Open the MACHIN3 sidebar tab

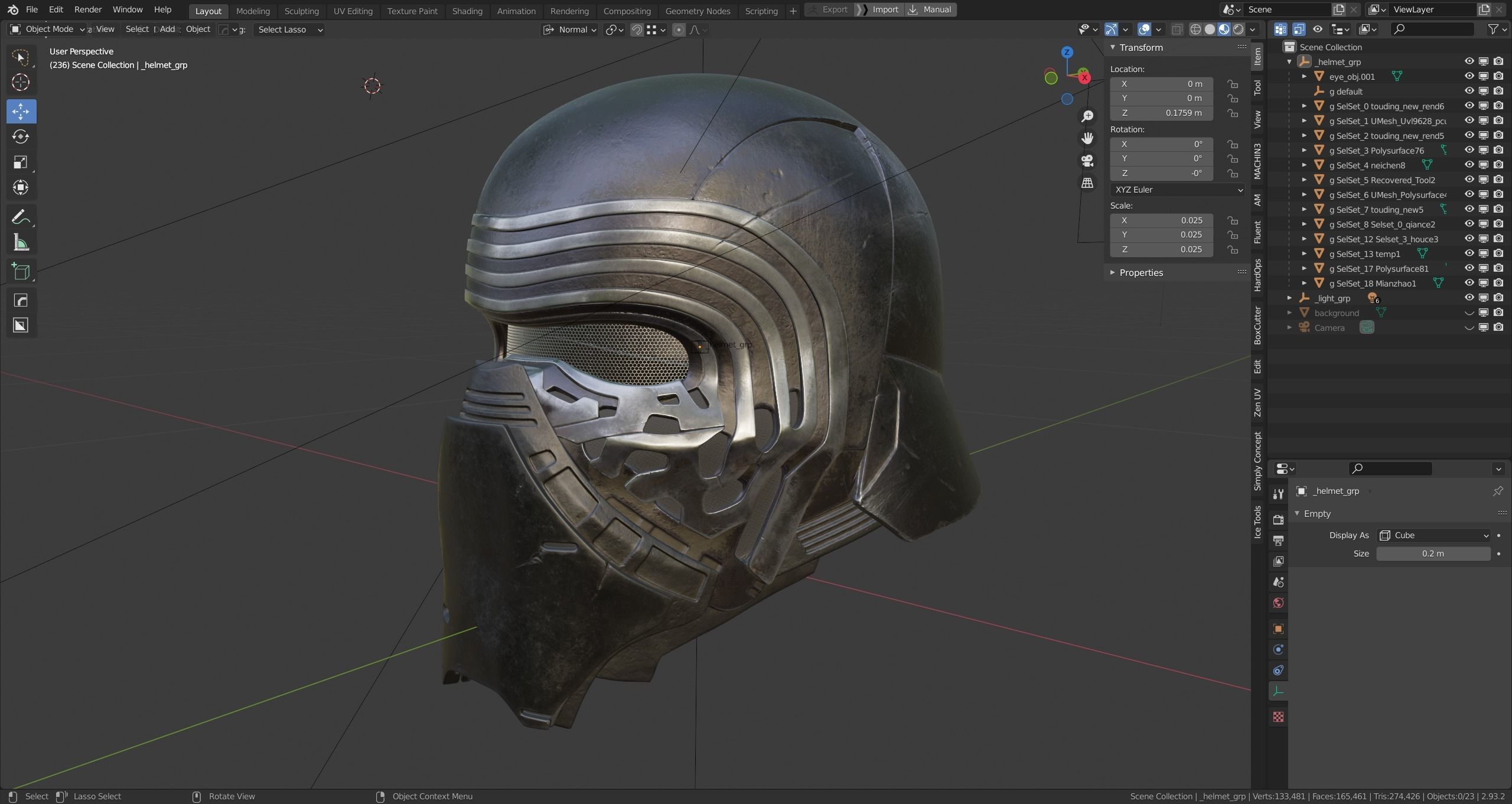click(x=1257, y=161)
